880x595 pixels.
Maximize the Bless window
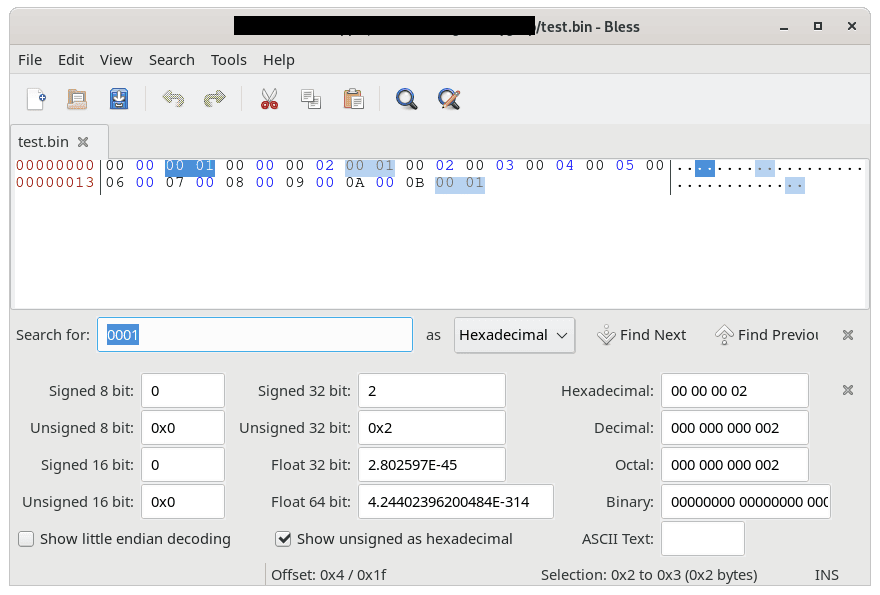(818, 26)
